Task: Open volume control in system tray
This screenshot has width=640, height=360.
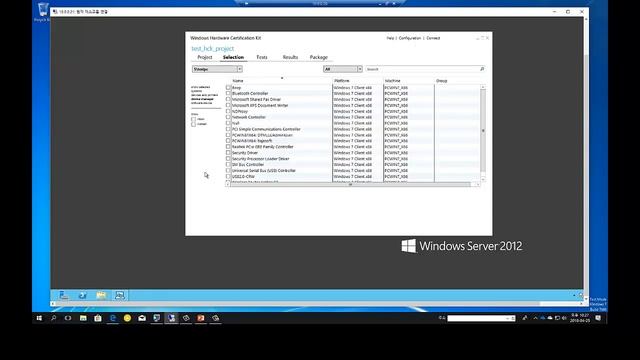Action: coord(564,318)
